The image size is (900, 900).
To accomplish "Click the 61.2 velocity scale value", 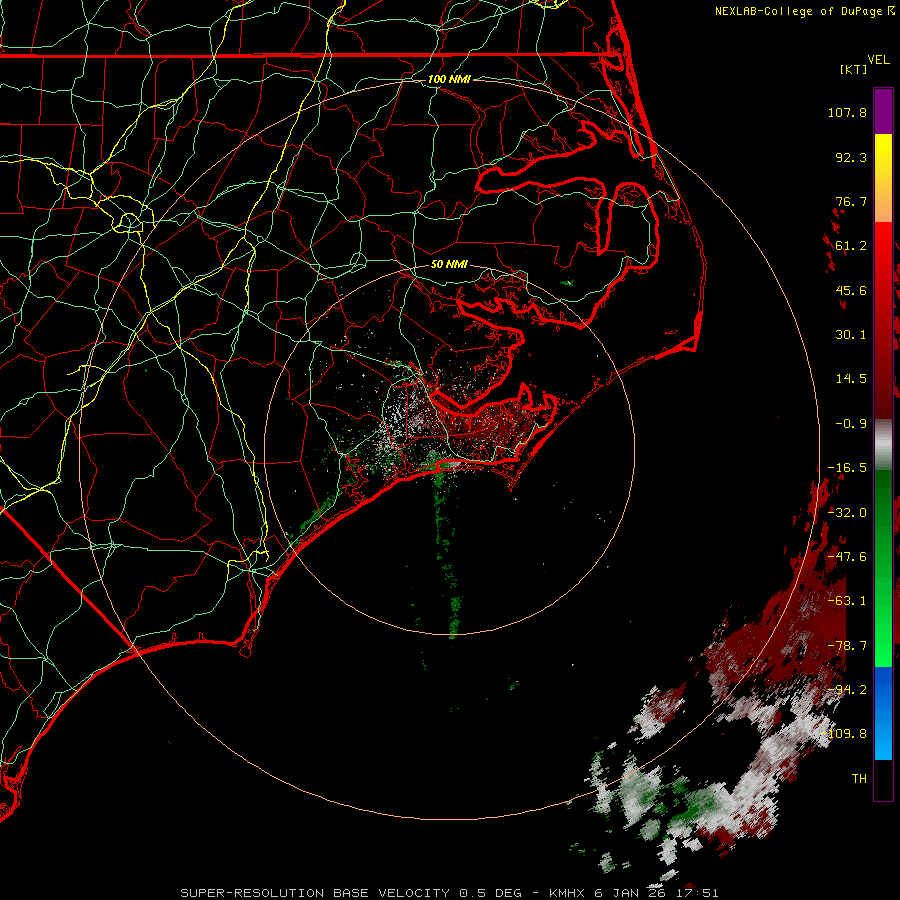I will coord(851,246).
